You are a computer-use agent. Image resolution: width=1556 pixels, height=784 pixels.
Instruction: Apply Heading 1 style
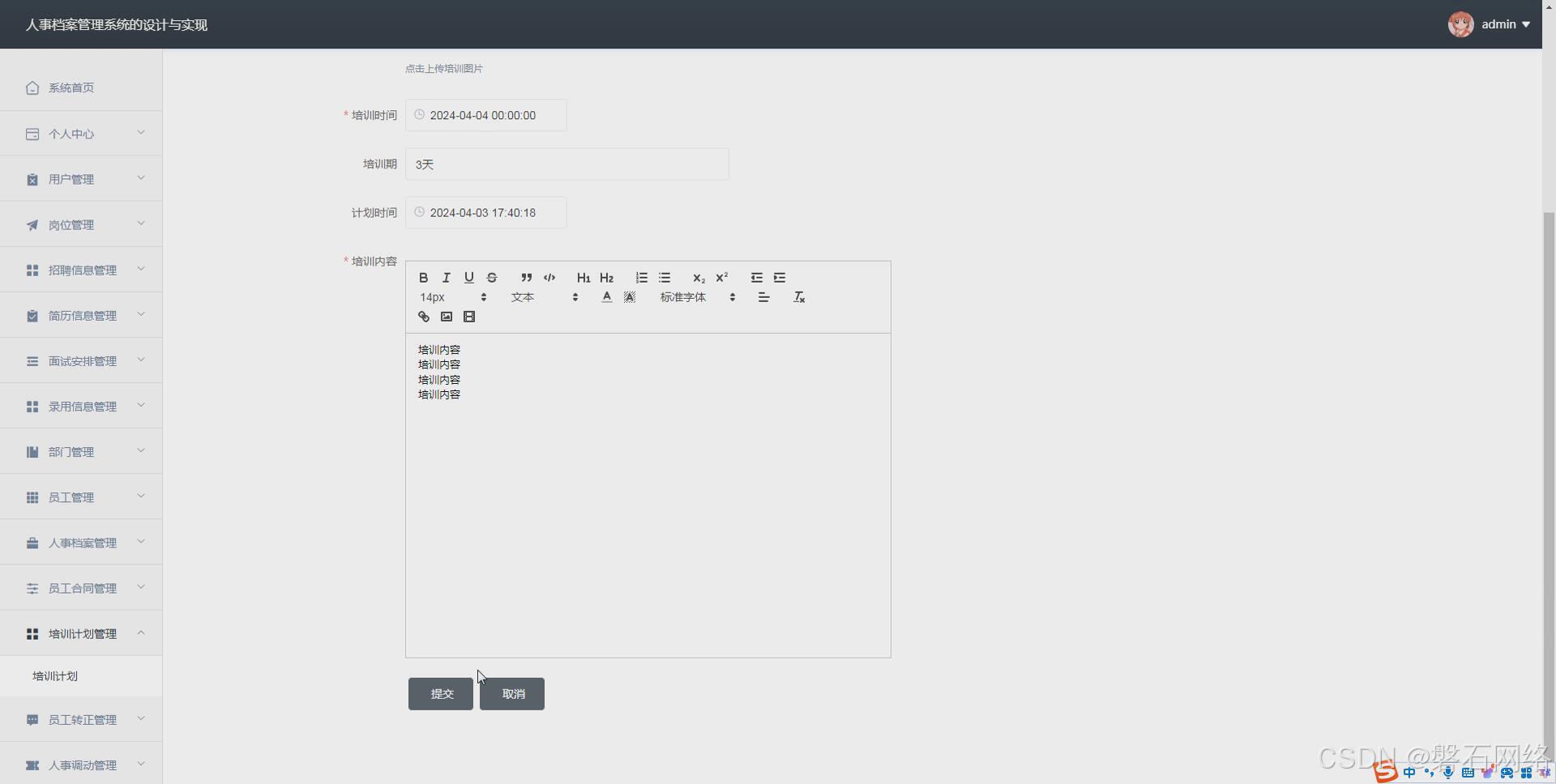click(583, 278)
